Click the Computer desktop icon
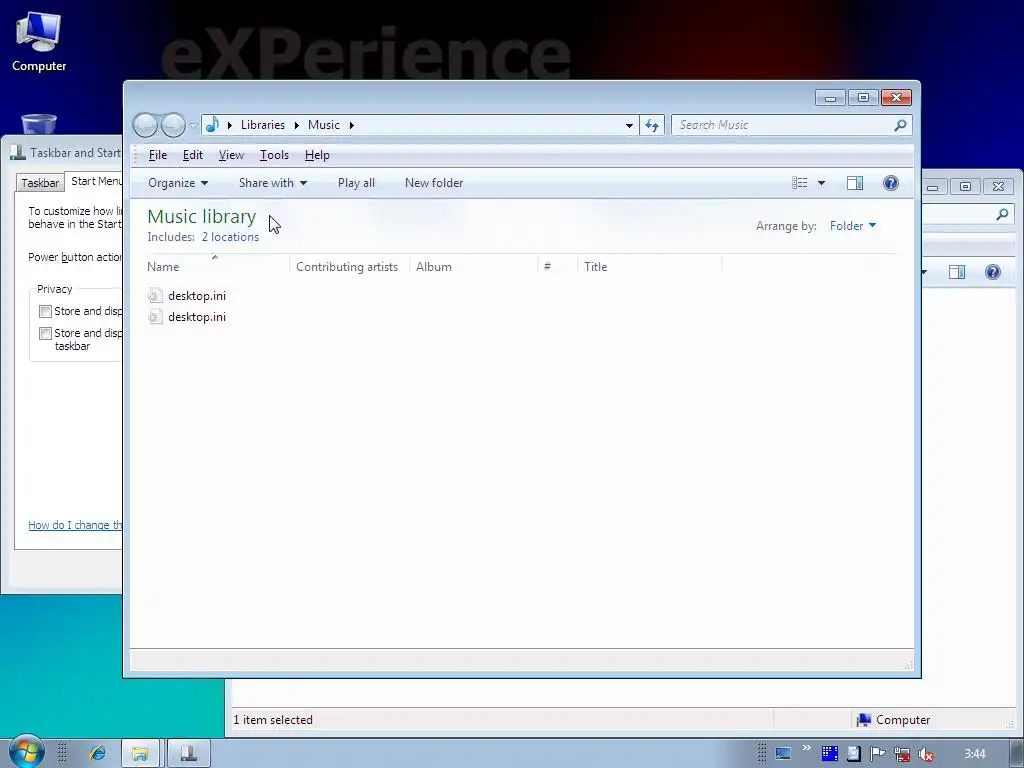Image resolution: width=1024 pixels, height=768 pixels. click(x=39, y=42)
